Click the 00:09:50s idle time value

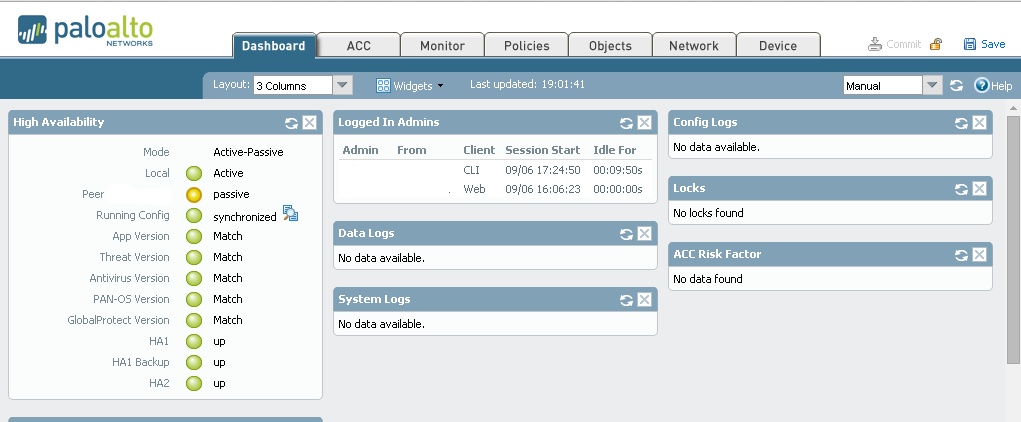coord(618,170)
